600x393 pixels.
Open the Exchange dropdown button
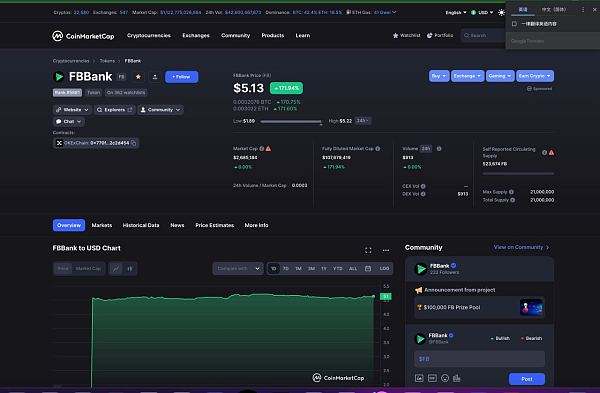(x=467, y=76)
